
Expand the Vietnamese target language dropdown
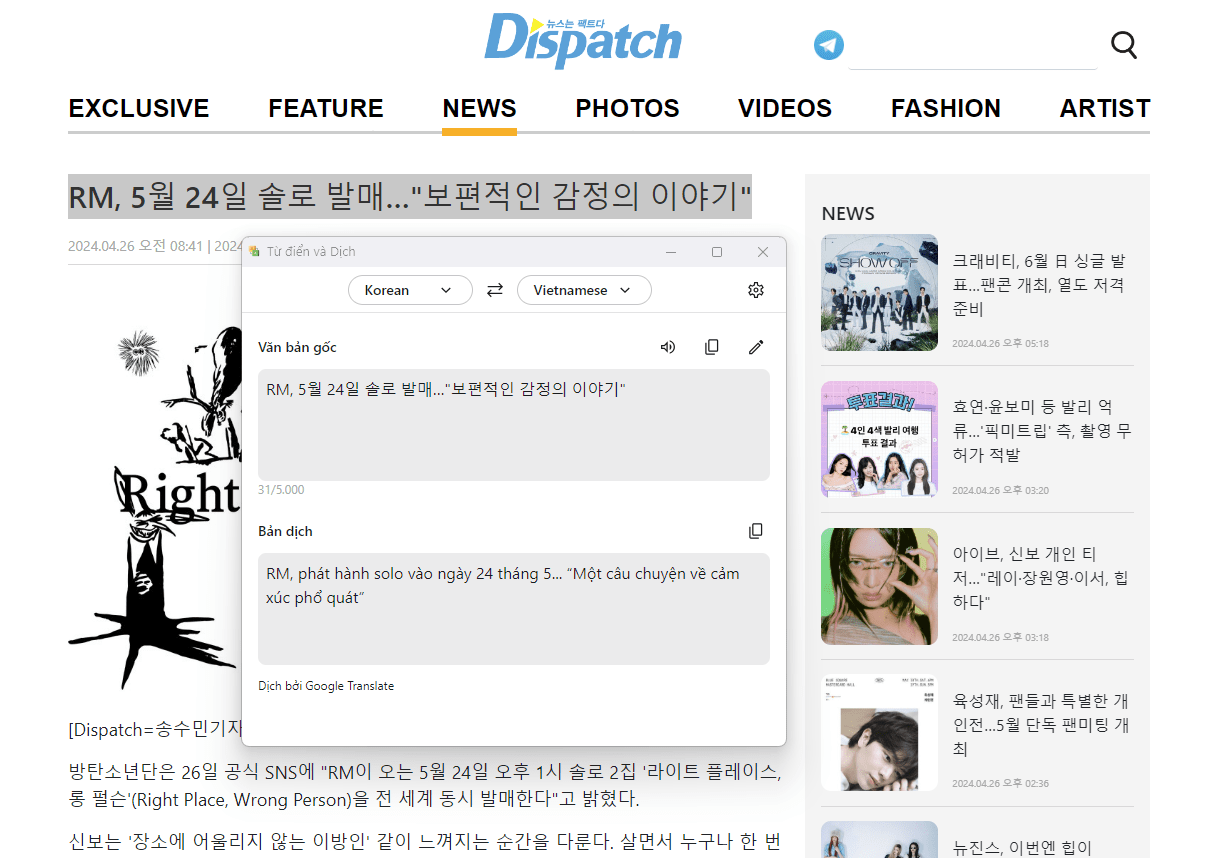[584, 290]
